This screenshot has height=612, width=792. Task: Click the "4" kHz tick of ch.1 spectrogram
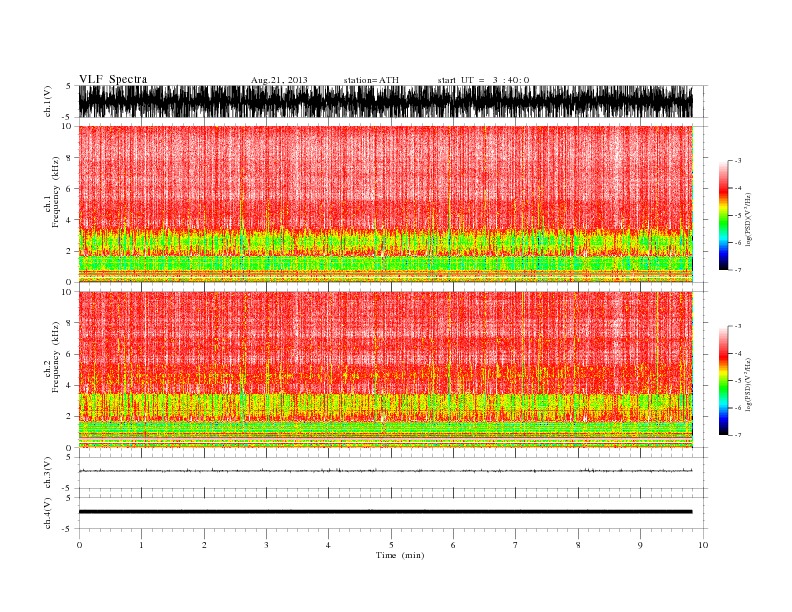tap(69, 220)
